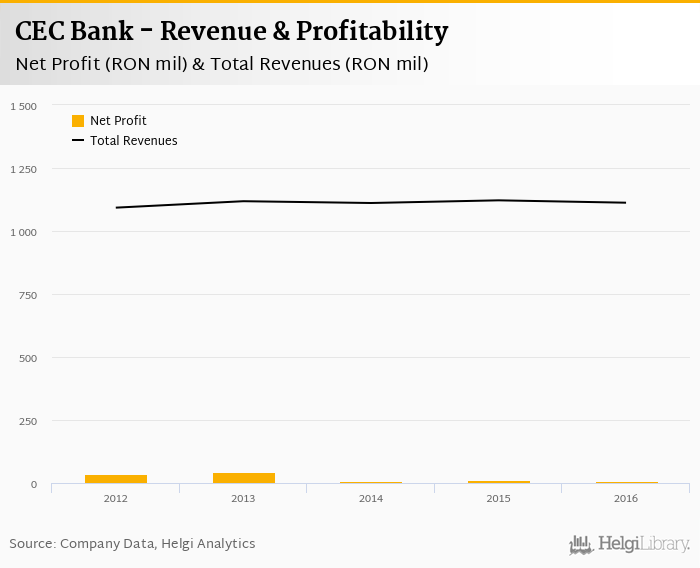The height and width of the screenshot is (568, 700).
Task: Click the Total Revenues line at 2013
Action: (x=244, y=201)
